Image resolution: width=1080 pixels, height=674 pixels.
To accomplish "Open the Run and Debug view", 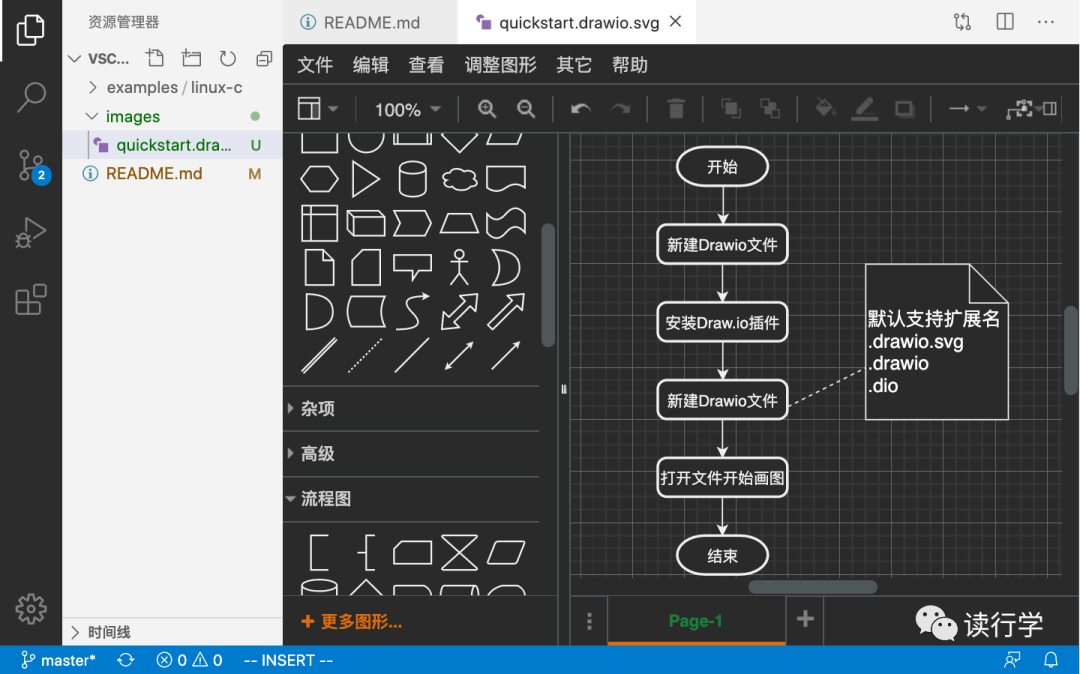I will (30, 233).
